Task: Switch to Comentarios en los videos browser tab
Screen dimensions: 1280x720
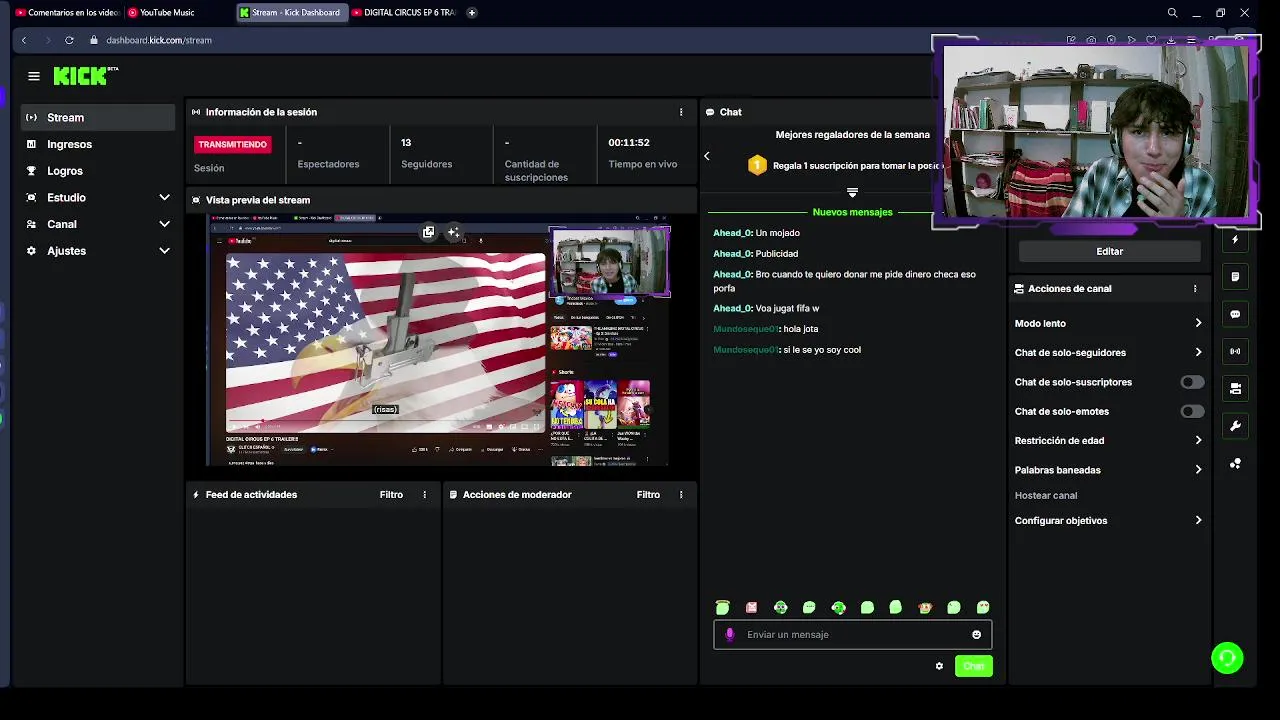Action: click(x=65, y=13)
